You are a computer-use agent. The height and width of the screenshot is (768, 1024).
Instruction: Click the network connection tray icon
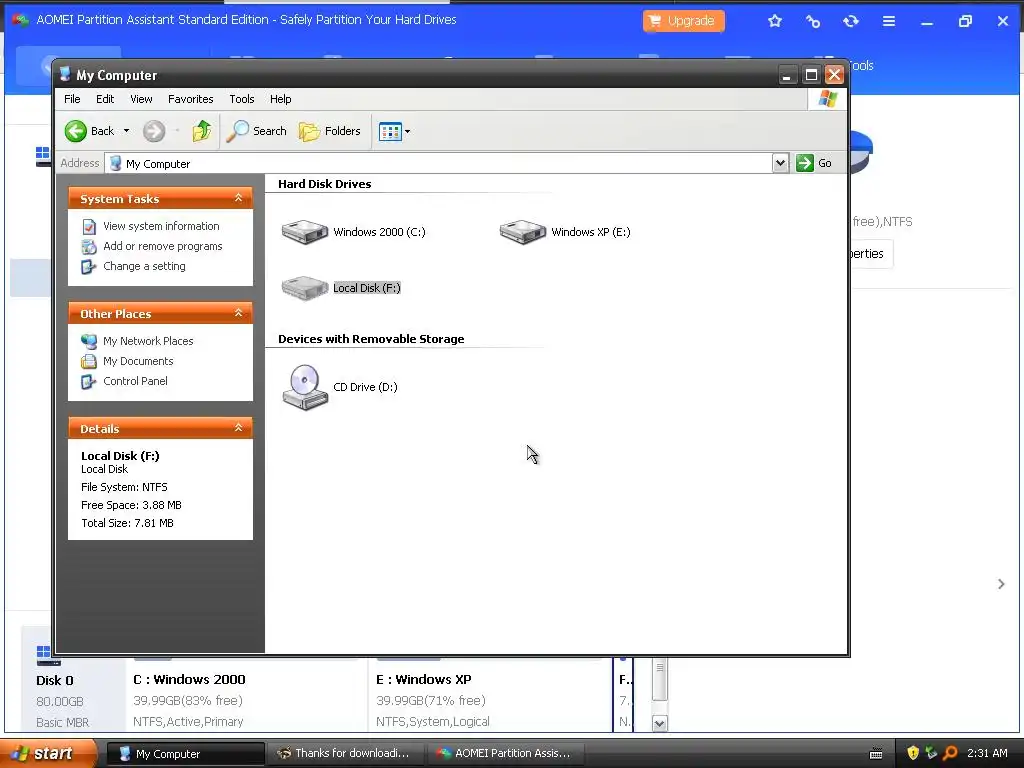(931, 754)
